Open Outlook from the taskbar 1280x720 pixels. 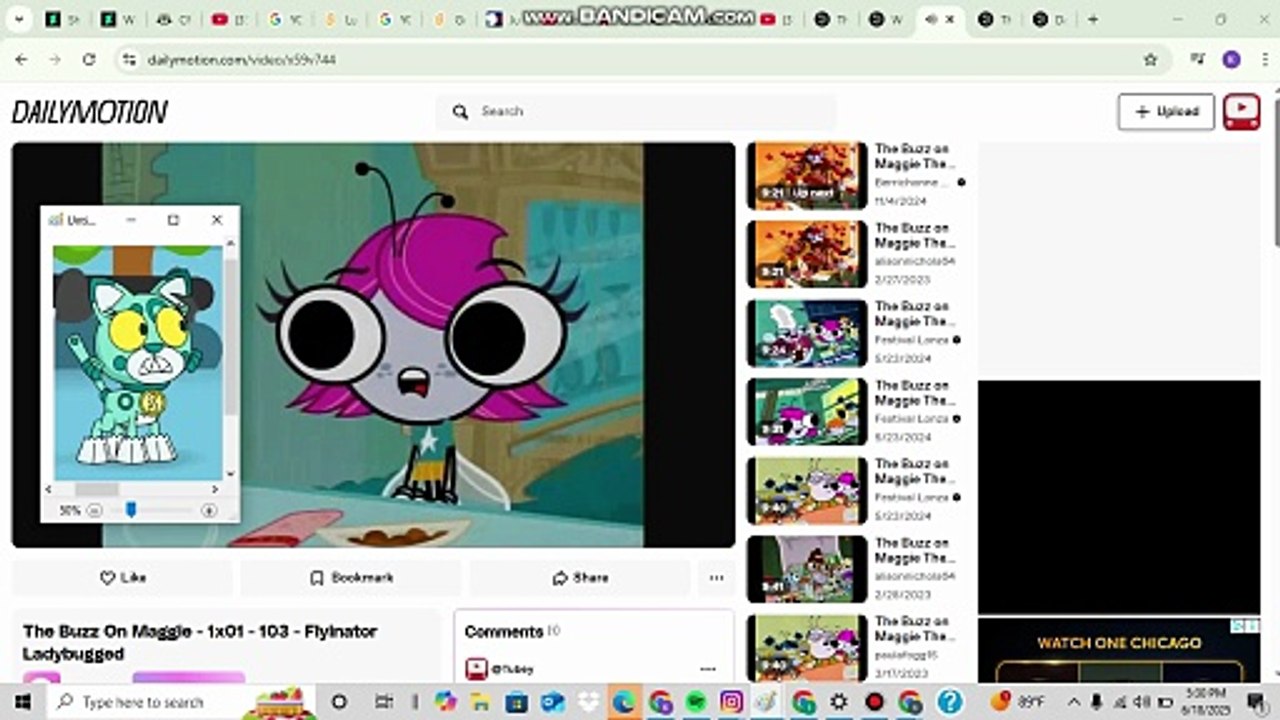click(x=552, y=702)
